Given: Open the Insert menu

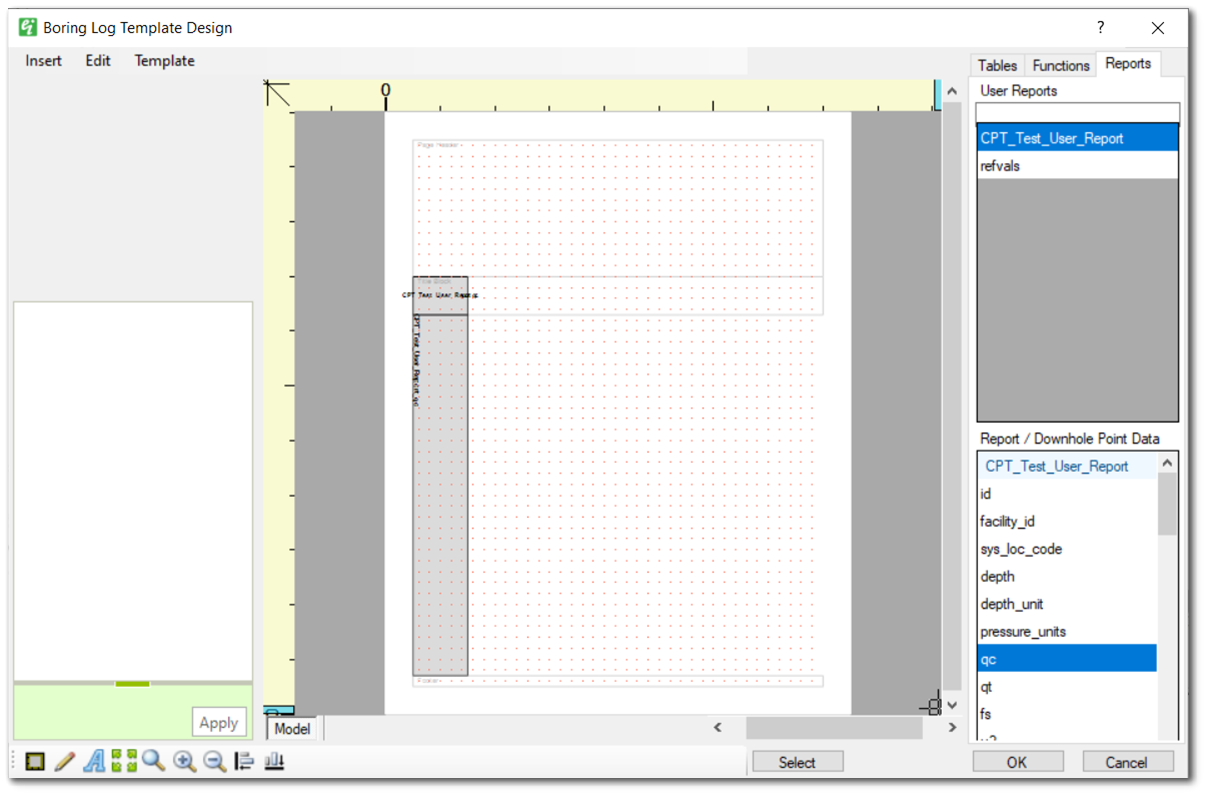Looking at the screenshot, I should [x=43, y=60].
